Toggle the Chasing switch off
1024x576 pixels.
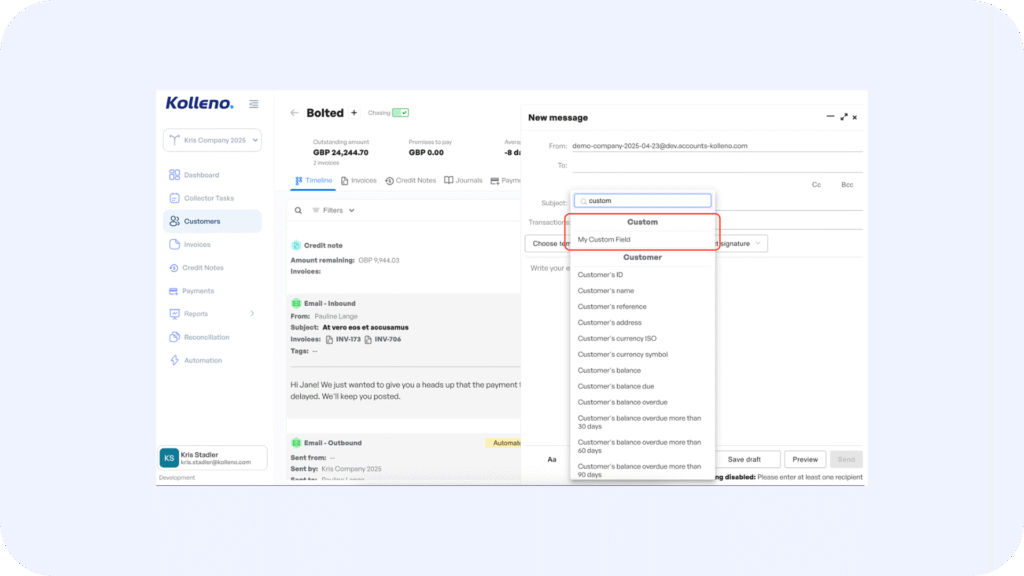point(400,113)
